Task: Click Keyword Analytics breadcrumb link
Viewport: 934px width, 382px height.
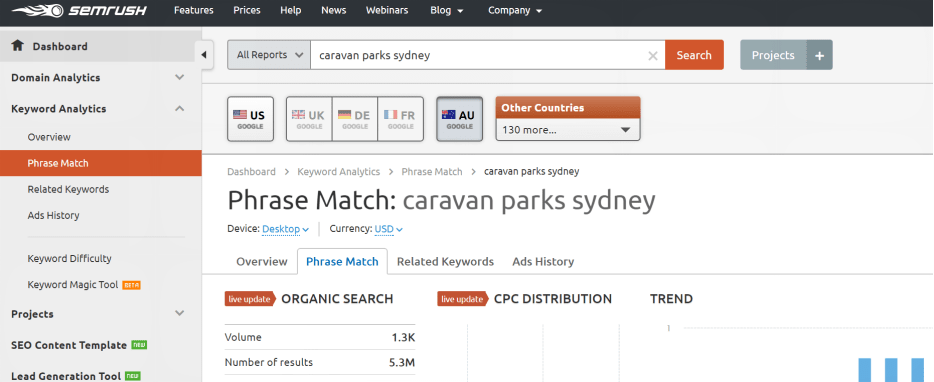Action: pyautogui.click(x=338, y=172)
